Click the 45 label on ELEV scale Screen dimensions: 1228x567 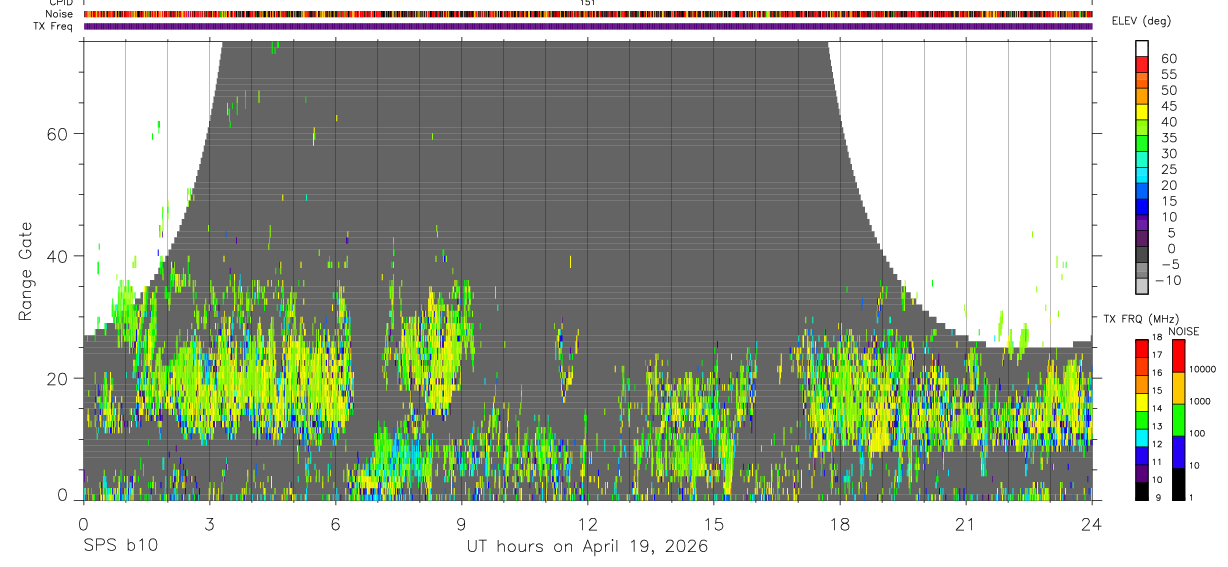point(1168,106)
